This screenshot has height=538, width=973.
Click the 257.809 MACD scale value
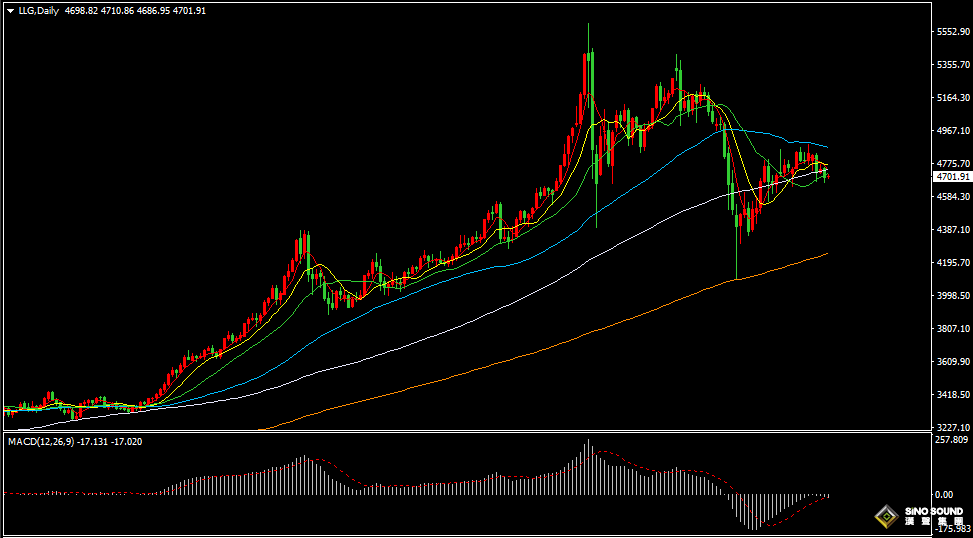pos(951,440)
